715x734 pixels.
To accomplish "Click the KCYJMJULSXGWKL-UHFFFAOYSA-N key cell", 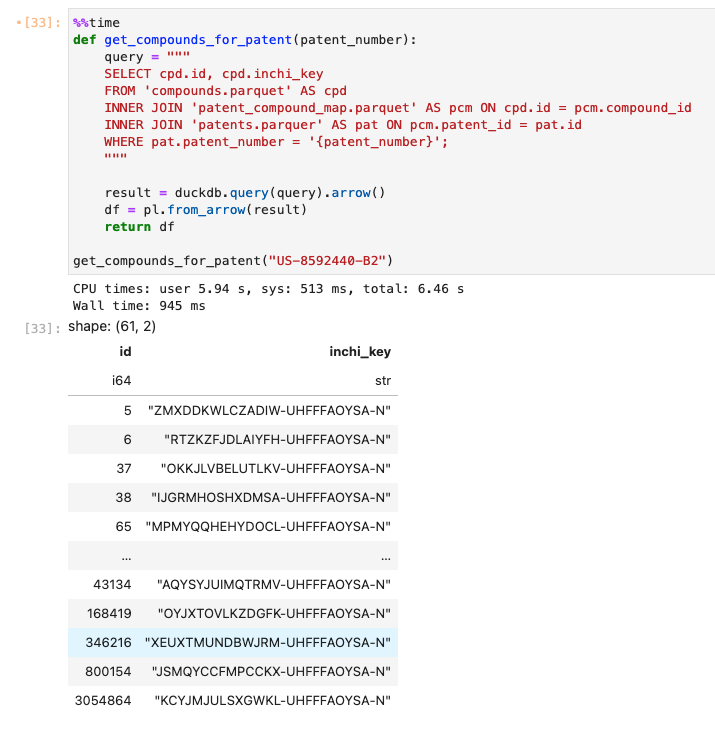I will [x=273, y=701].
